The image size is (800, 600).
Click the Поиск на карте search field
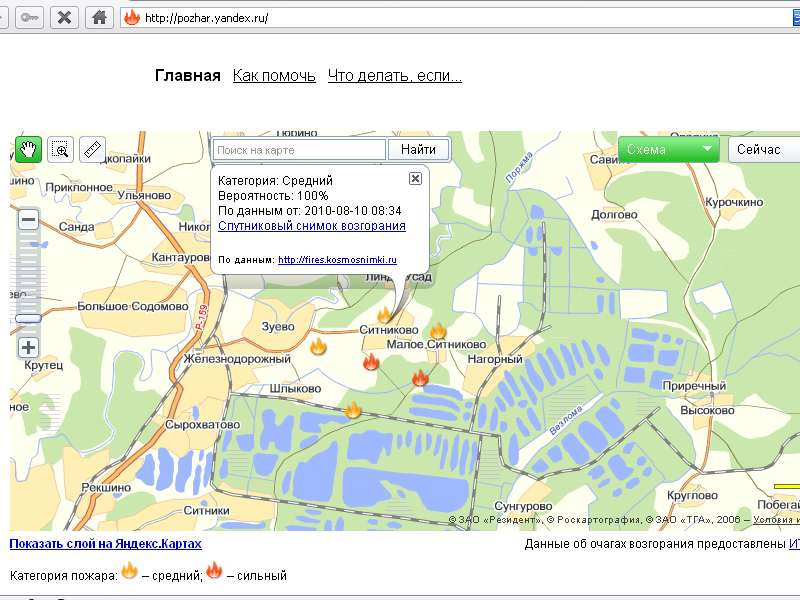click(299, 150)
